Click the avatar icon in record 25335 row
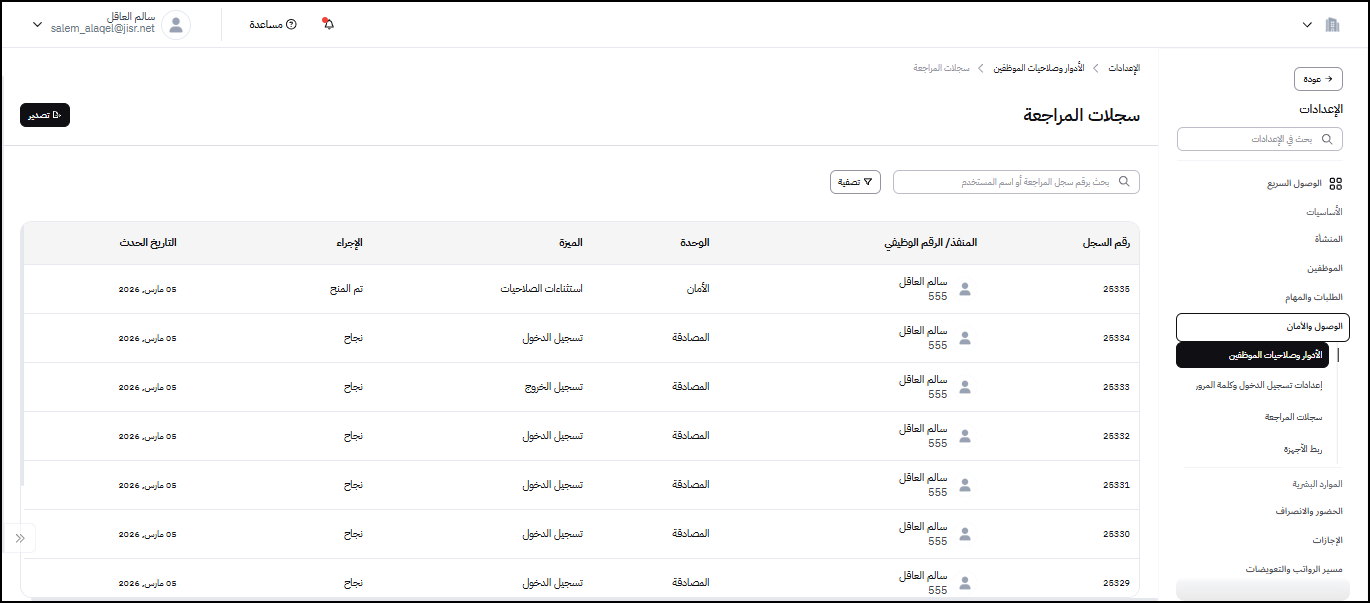The image size is (1370, 603). (964, 289)
